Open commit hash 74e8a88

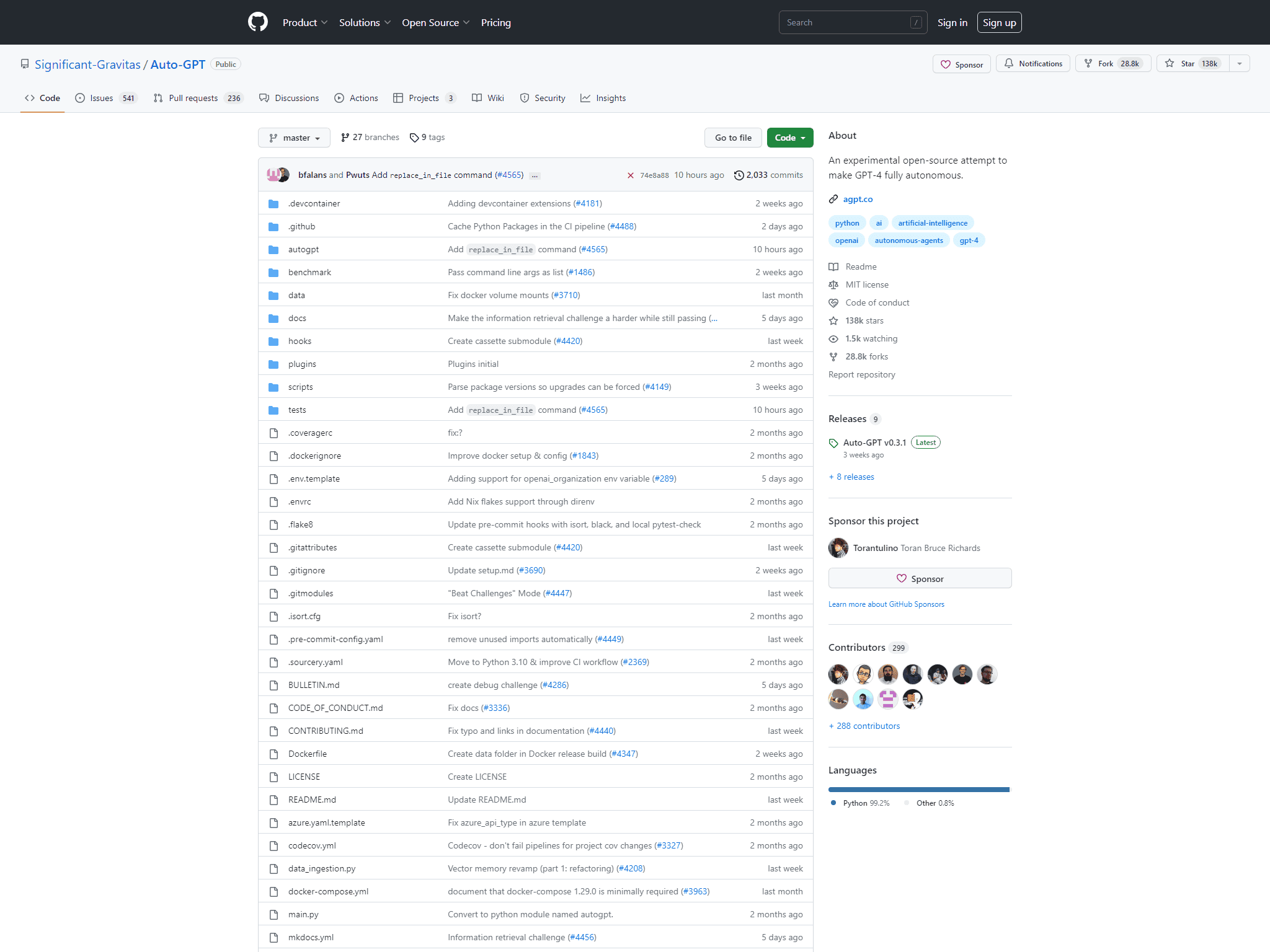[654, 175]
